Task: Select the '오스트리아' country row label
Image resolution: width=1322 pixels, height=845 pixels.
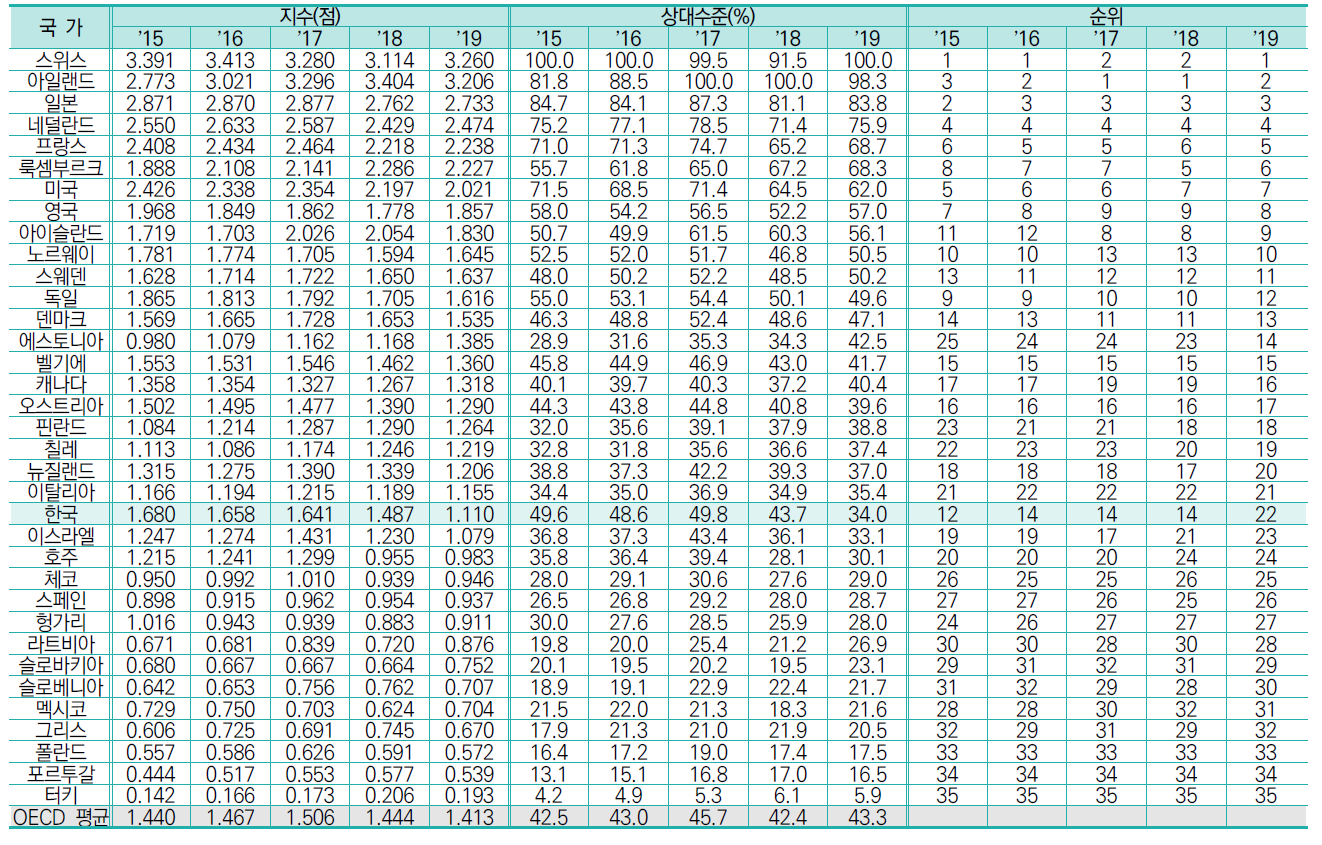Action: (61, 407)
